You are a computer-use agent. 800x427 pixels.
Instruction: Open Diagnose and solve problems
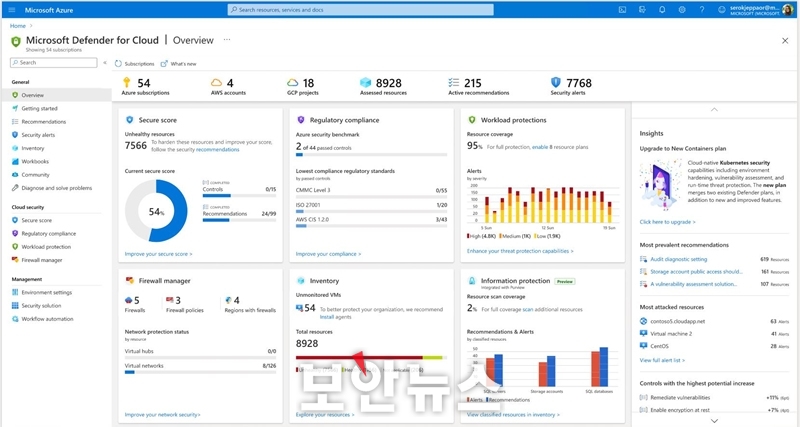[57, 188]
